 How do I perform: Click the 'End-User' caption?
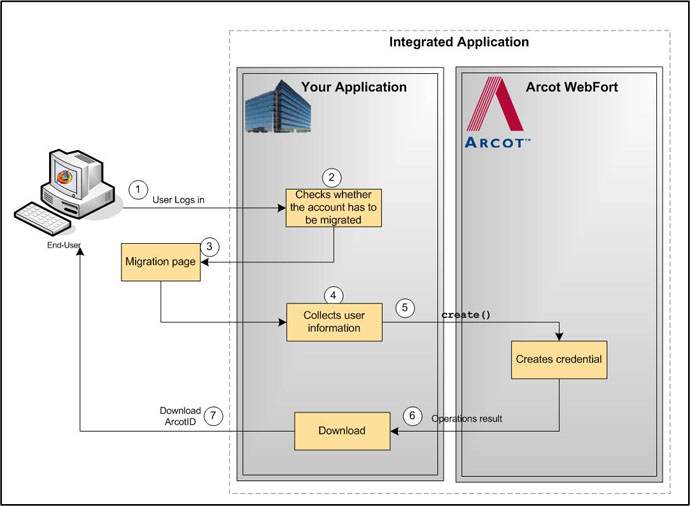(x=64, y=245)
